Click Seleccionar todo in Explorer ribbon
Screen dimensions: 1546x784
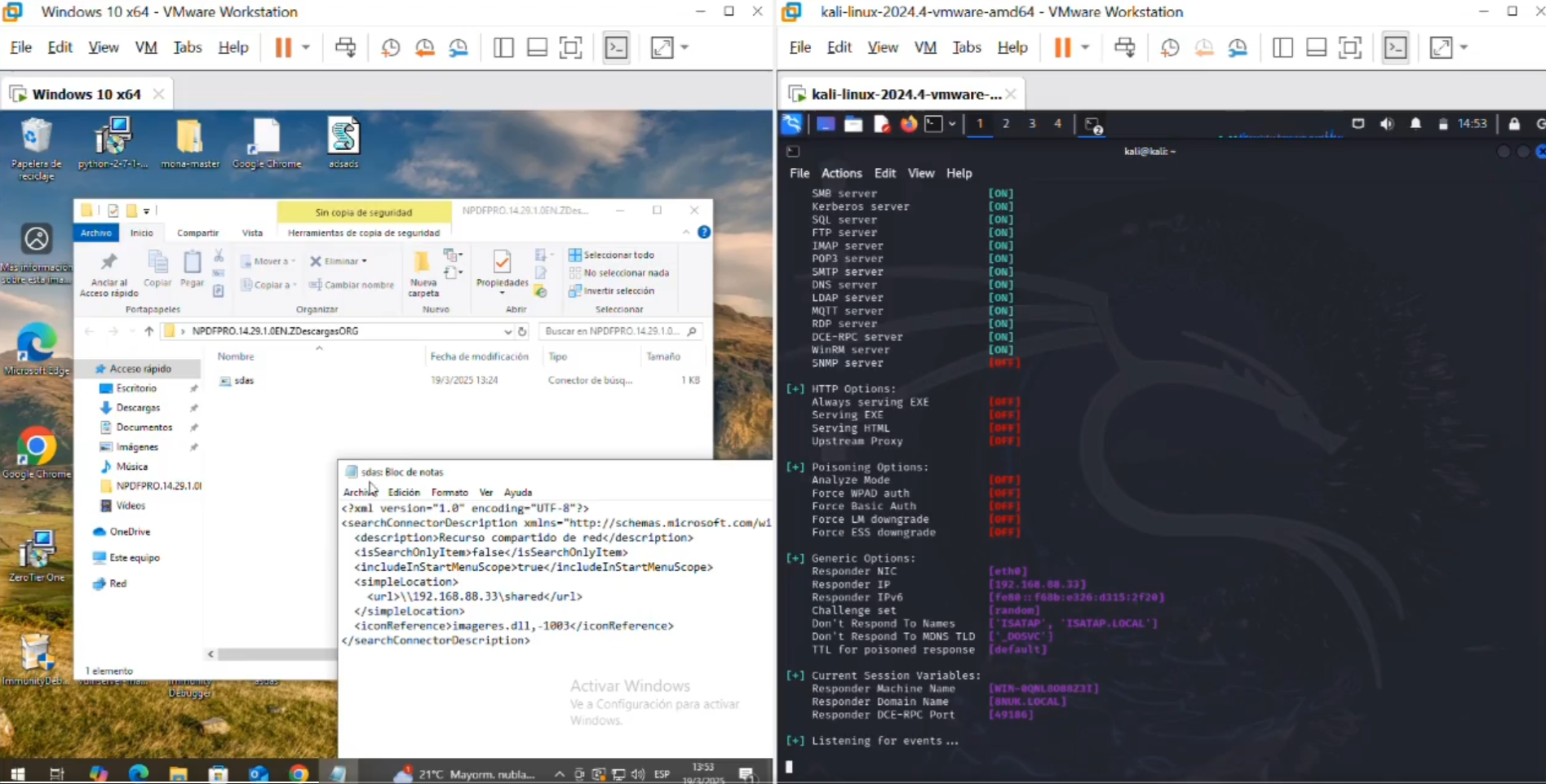[611, 255]
